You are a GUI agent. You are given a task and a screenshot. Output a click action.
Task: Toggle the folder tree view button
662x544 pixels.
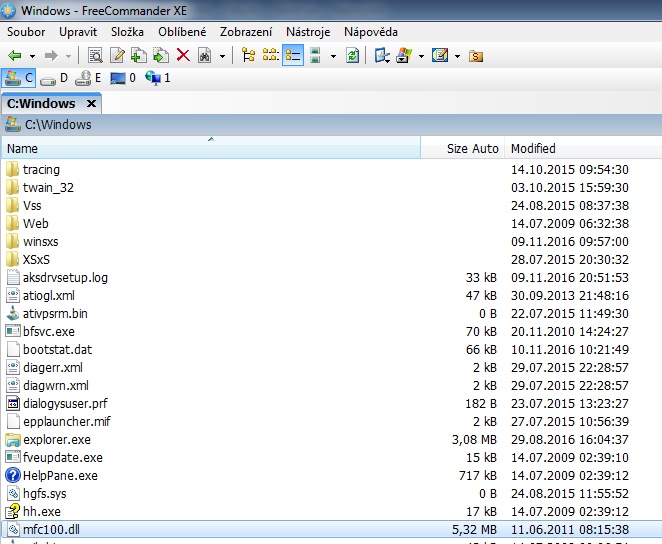(x=248, y=56)
